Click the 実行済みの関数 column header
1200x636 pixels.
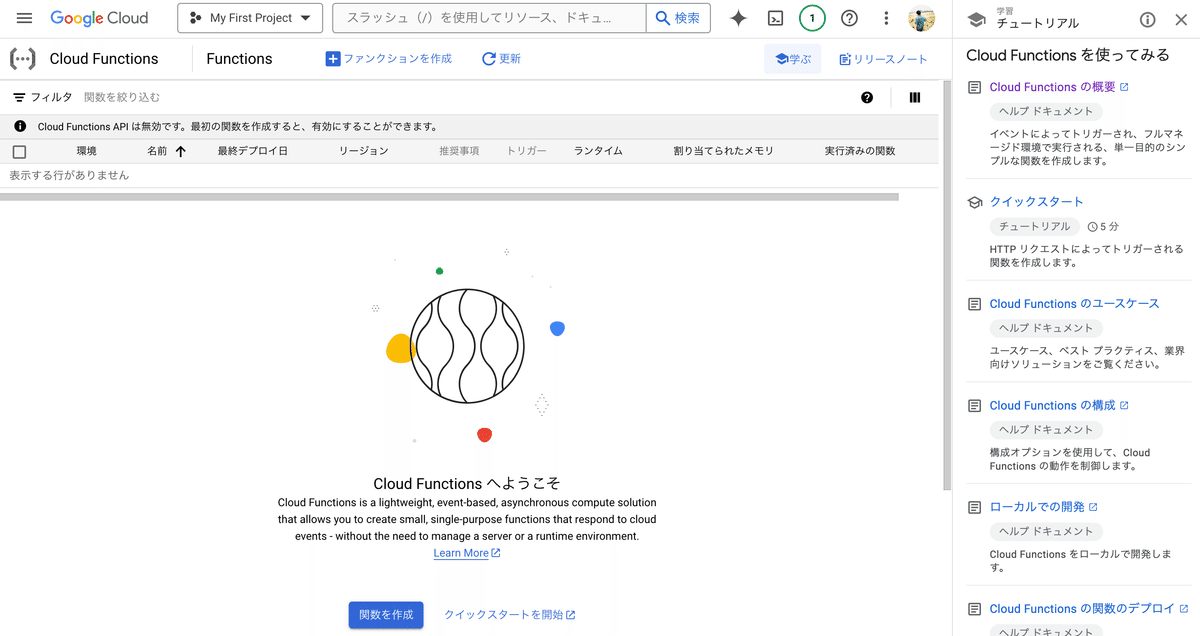coord(860,151)
